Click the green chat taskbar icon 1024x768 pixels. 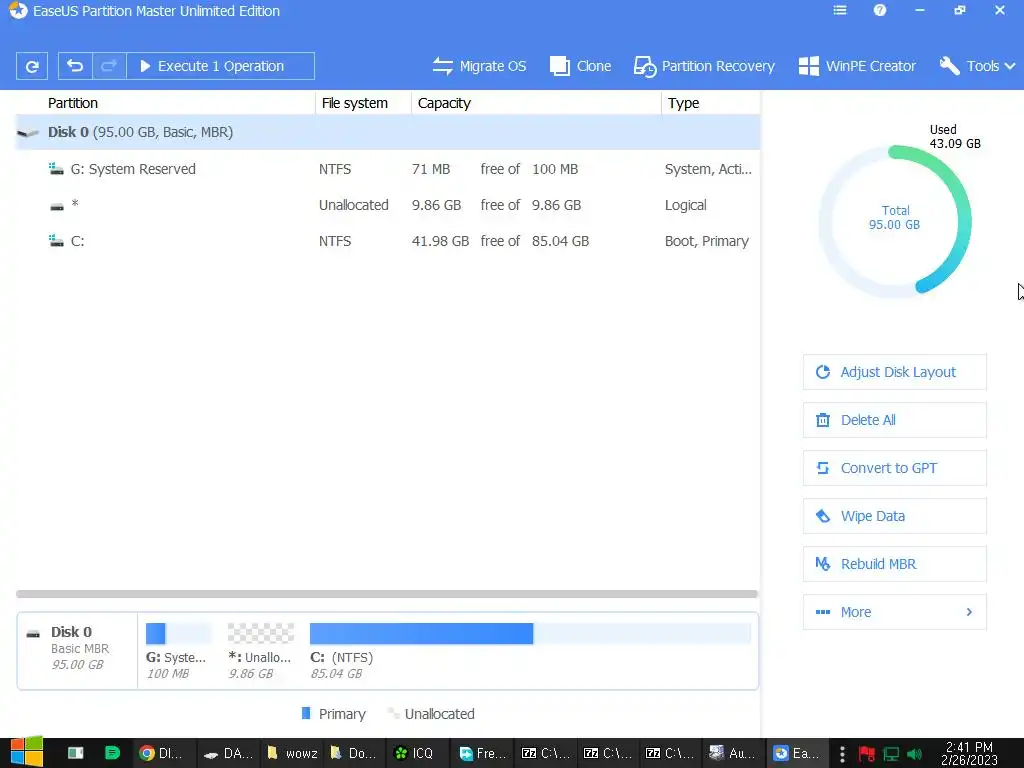coord(112,753)
